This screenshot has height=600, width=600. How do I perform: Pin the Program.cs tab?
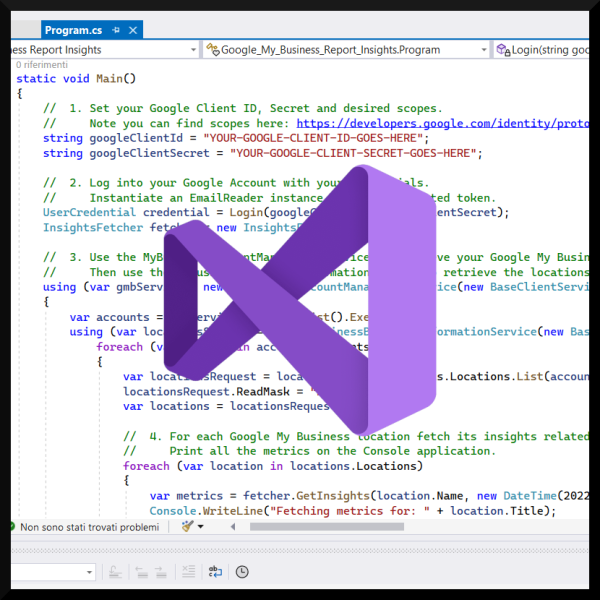pos(116,30)
